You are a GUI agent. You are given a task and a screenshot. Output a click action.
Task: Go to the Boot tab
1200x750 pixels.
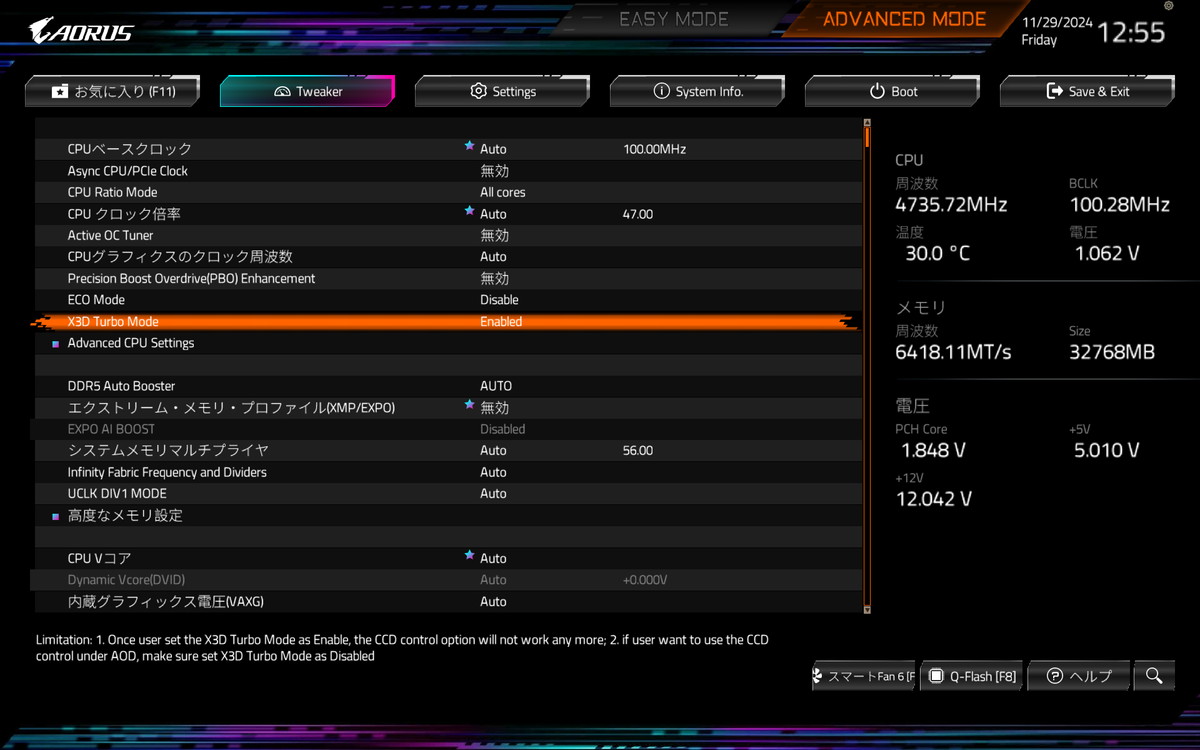[892, 91]
